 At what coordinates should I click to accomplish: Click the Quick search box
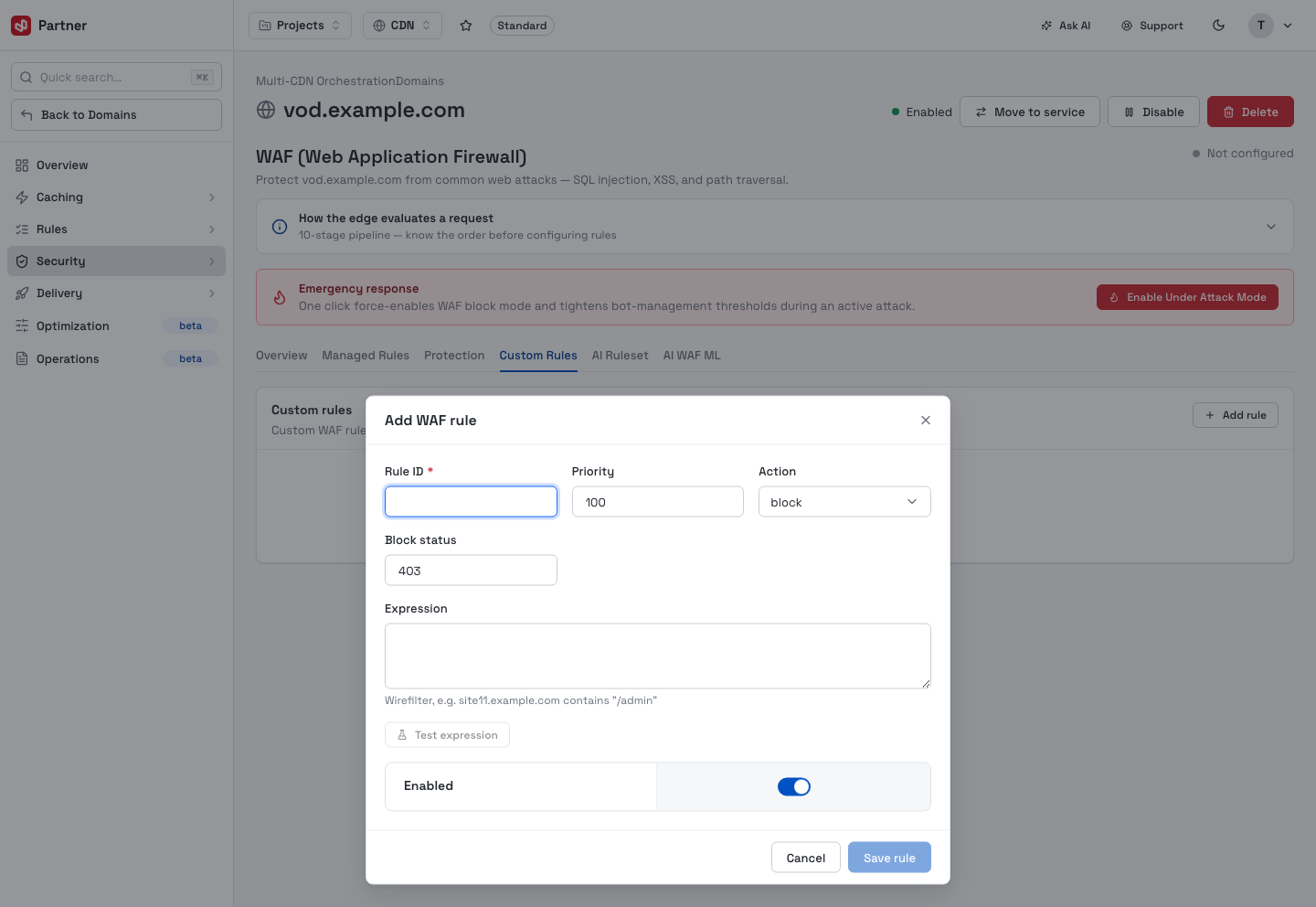coord(116,78)
